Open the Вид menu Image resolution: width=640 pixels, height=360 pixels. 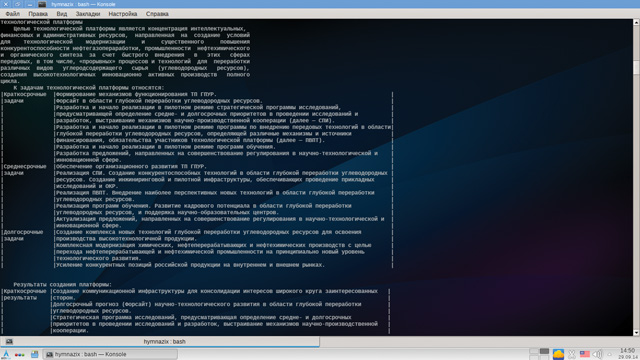[x=62, y=14]
